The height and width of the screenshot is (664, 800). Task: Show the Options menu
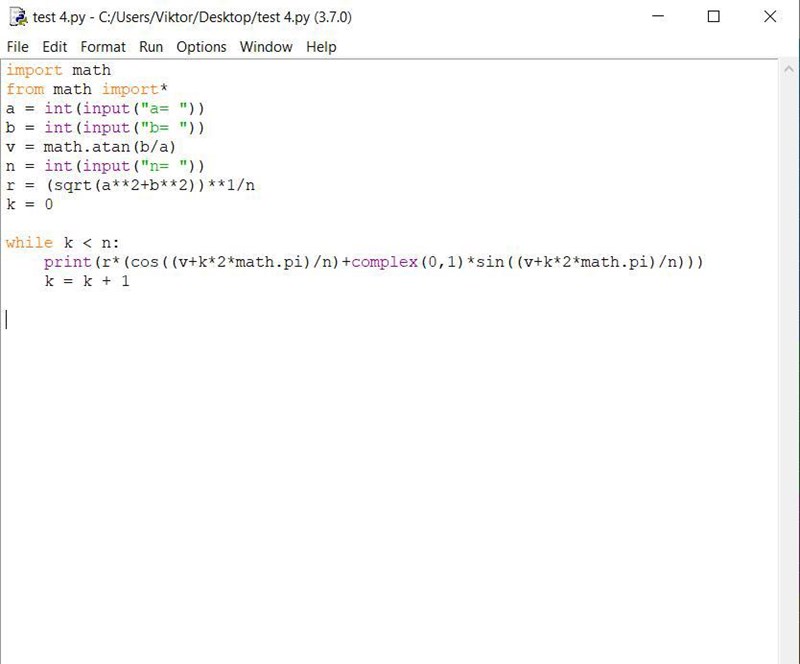(x=201, y=47)
